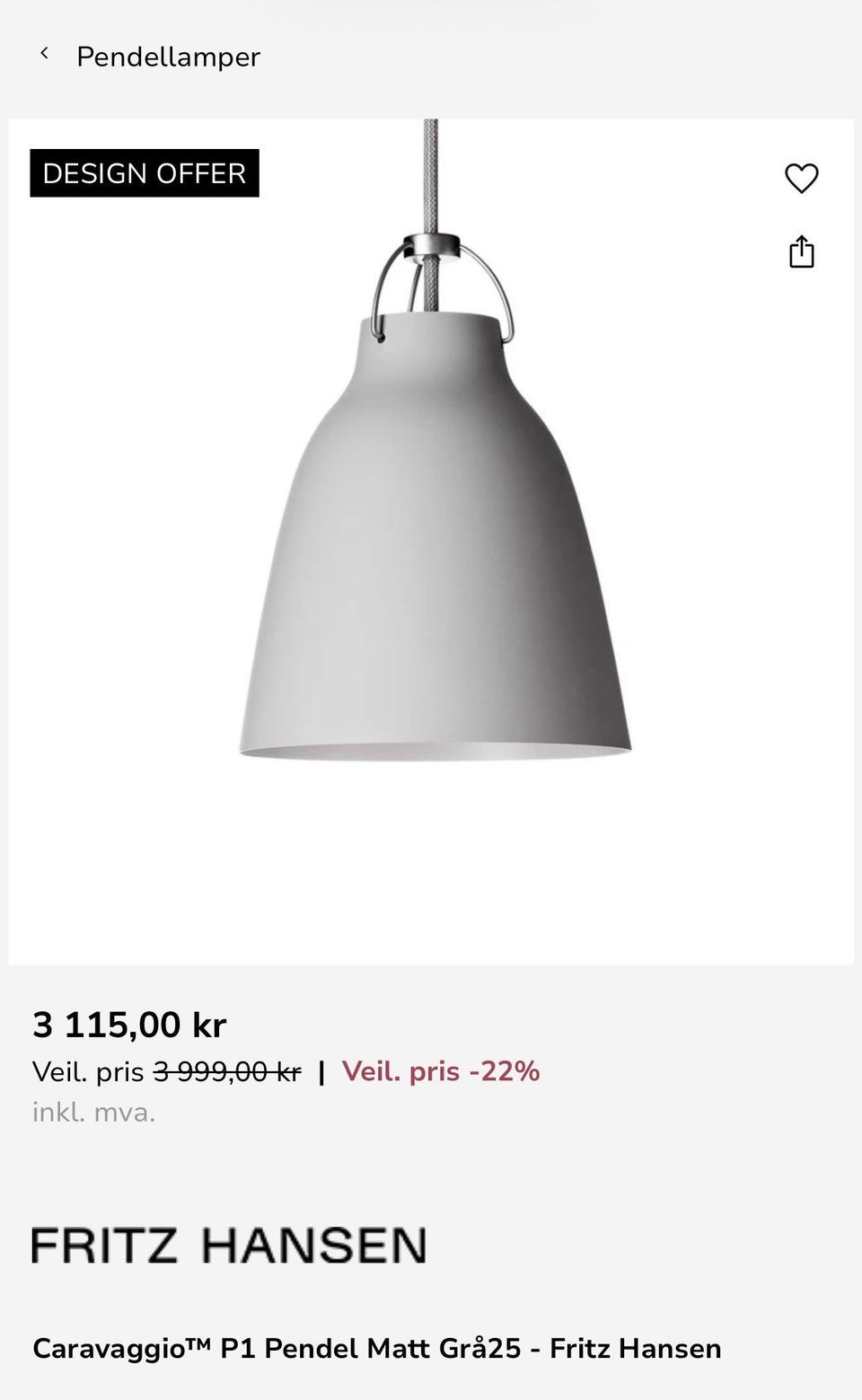Tap the back chevron arrow
The image size is (862, 1400).
pyautogui.click(x=43, y=54)
